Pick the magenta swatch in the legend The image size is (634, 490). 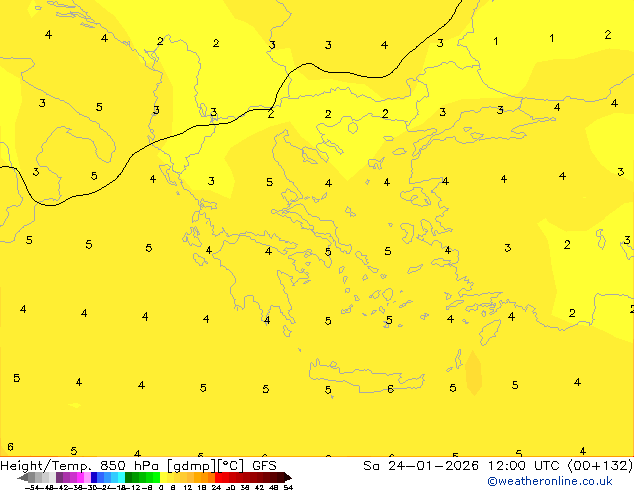(80, 477)
